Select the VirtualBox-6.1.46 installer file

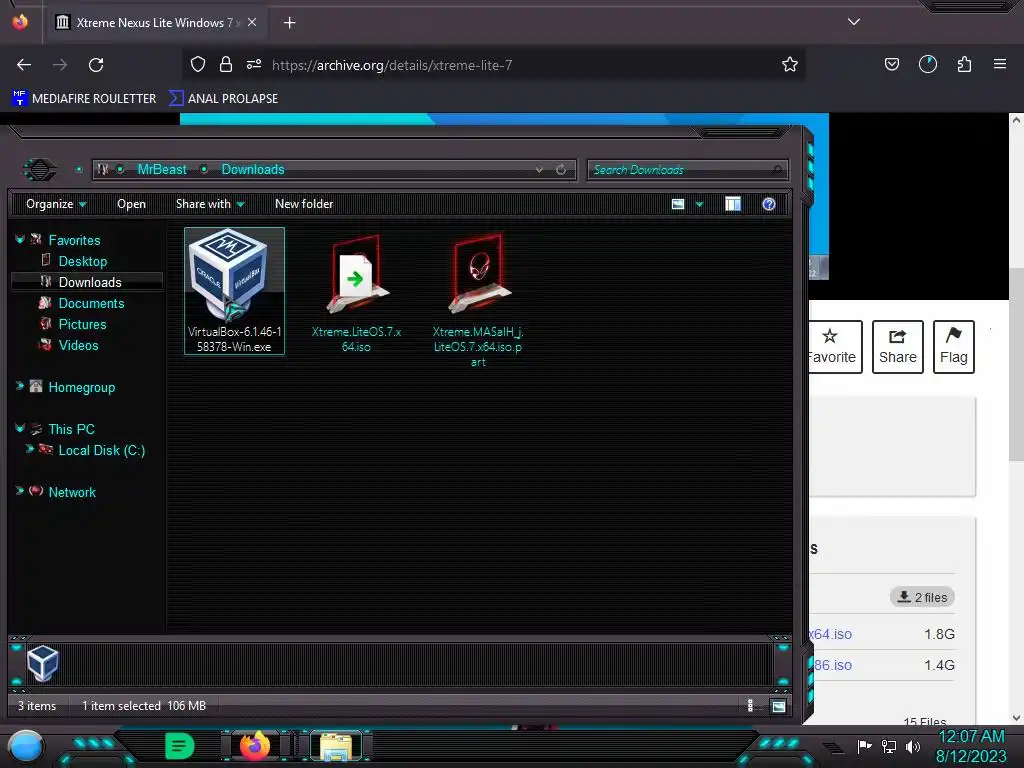click(x=234, y=291)
